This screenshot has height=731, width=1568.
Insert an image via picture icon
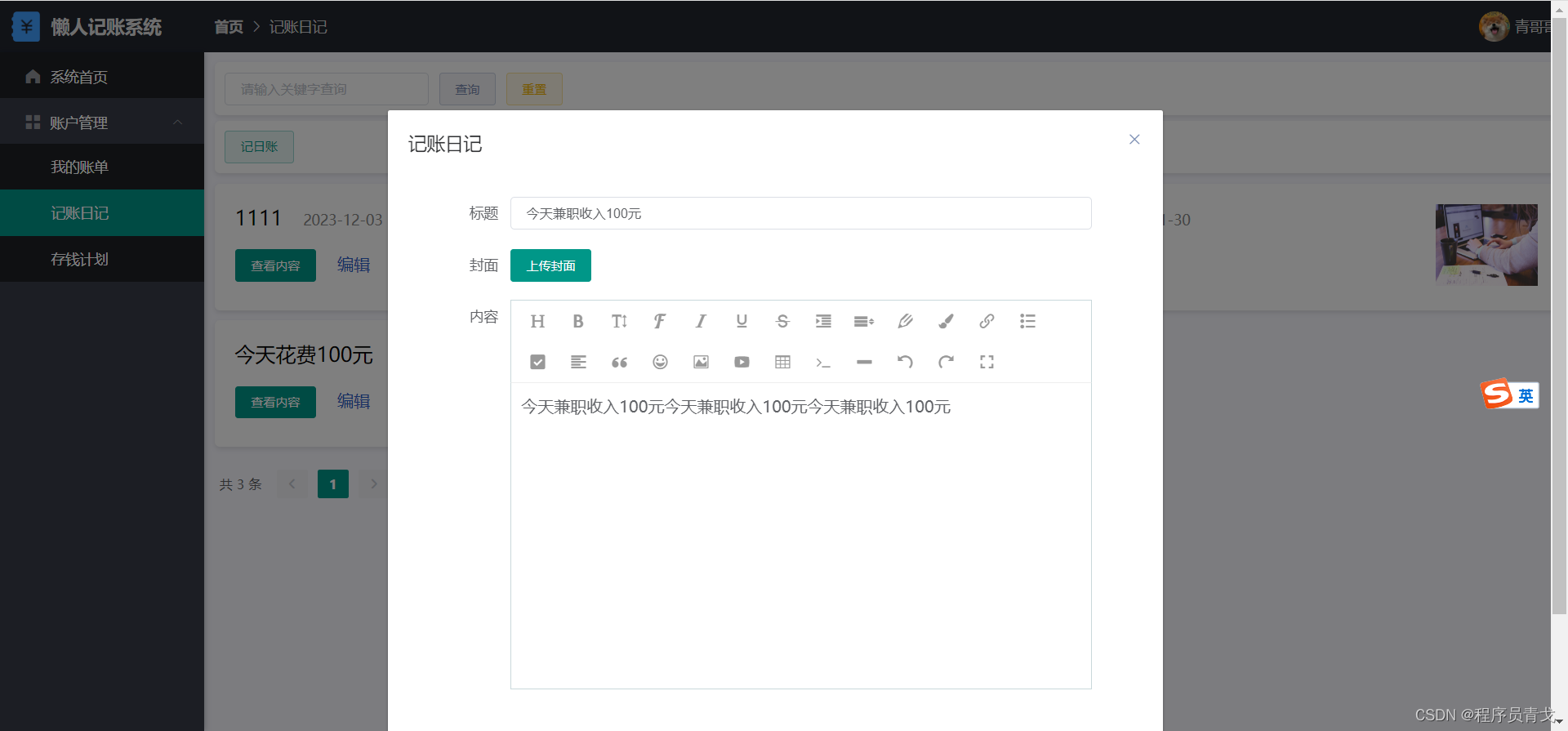[x=701, y=362]
